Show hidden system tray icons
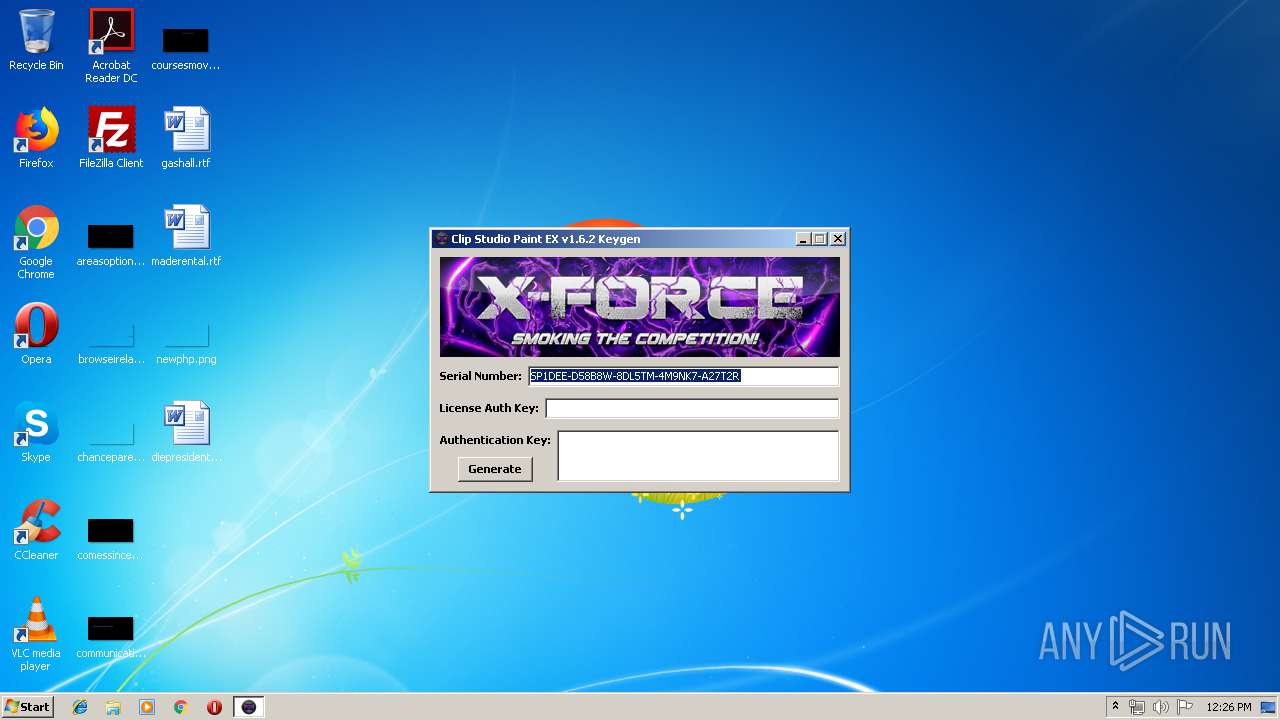 (1115, 707)
